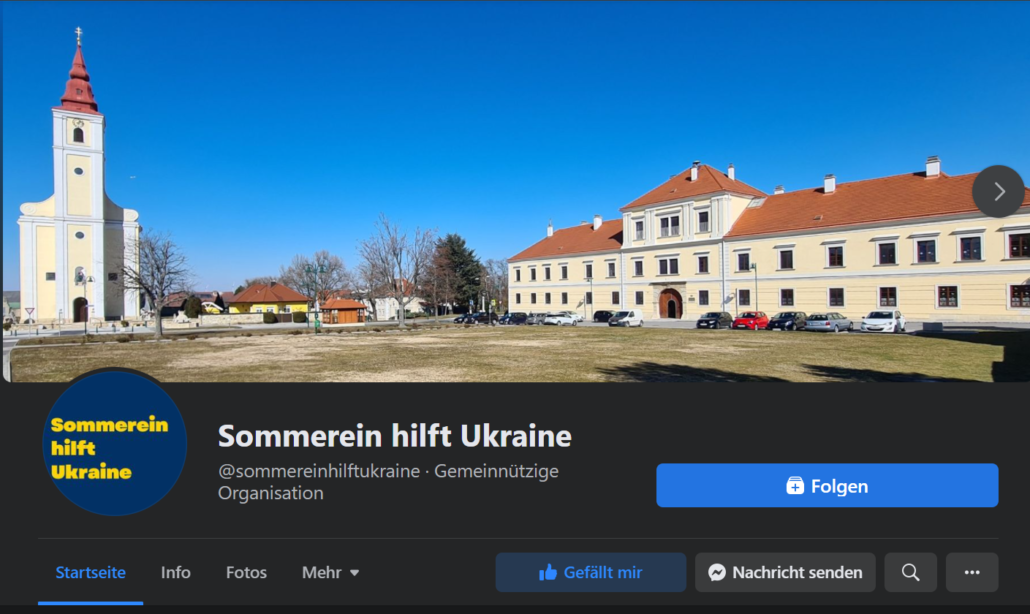Open the cover photo of the castle building

[769, 250]
